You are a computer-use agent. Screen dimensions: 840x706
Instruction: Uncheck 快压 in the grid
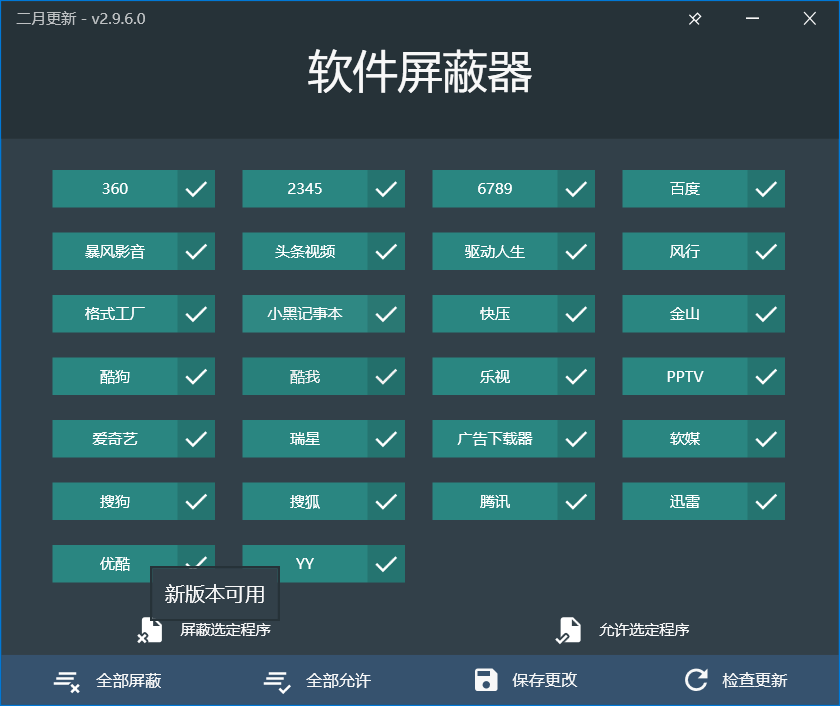(x=577, y=313)
